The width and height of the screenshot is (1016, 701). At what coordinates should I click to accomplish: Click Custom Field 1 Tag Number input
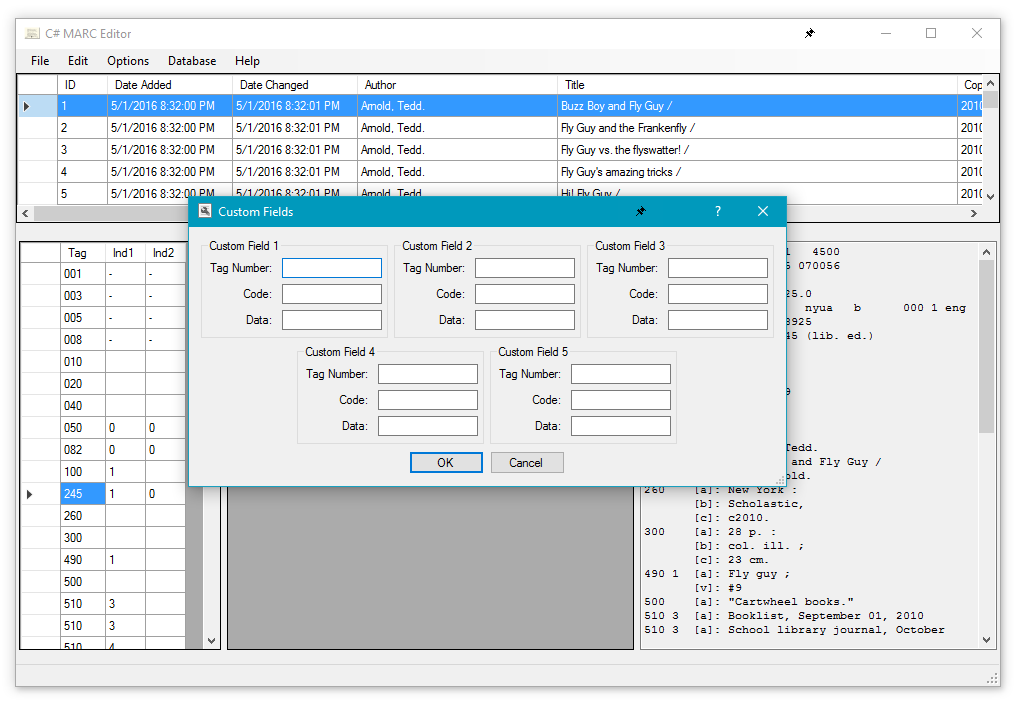332,268
